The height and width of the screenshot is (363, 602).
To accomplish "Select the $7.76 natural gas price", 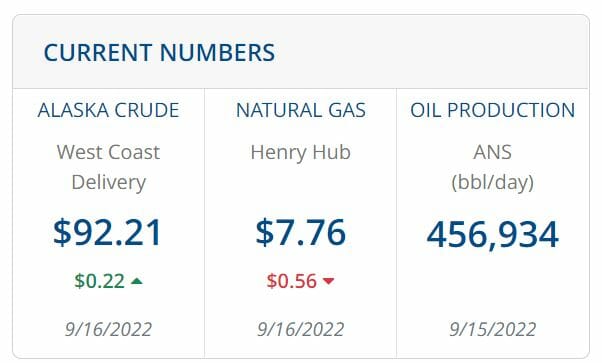I will pos(301,232).
